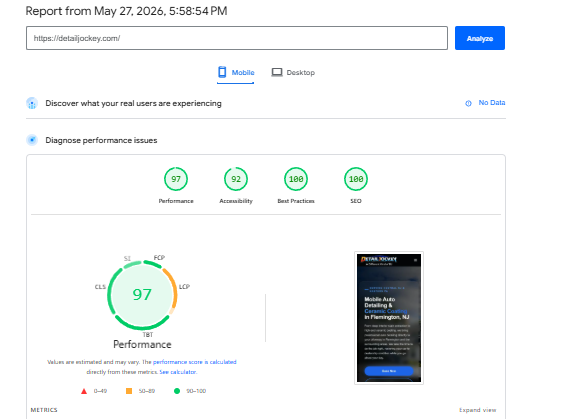The width and height of the screenshot is (562, 419).
Task: Open the See calculator link
Action: [178, 372]
